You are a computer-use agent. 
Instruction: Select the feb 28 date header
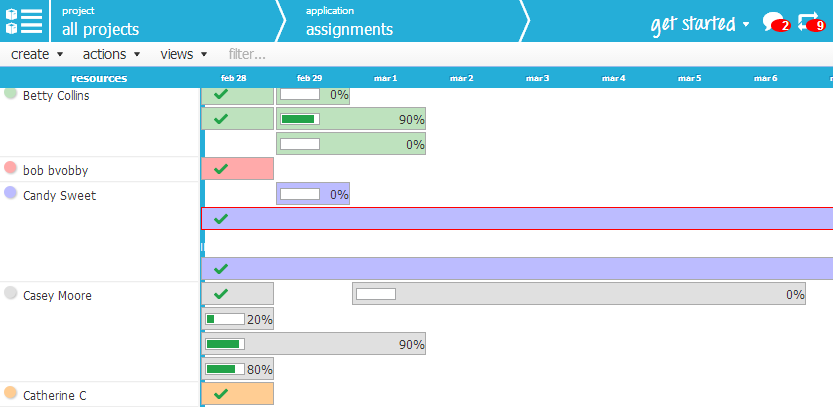point(234,78)
